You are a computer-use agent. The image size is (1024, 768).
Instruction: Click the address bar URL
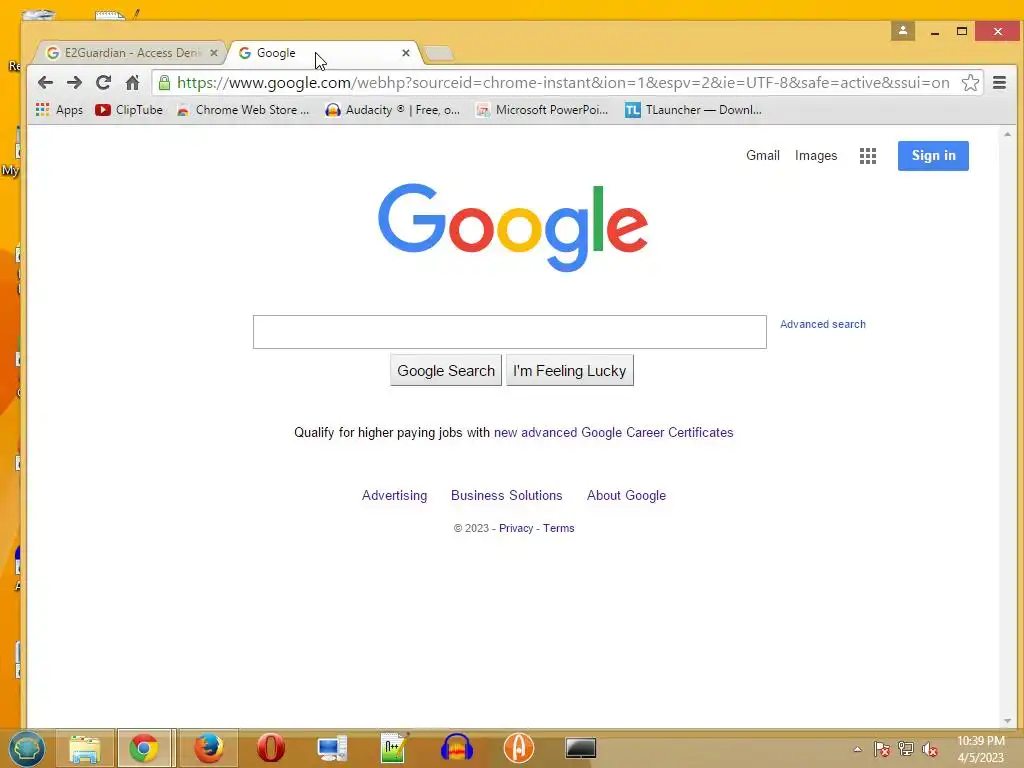tap(563, 82)
